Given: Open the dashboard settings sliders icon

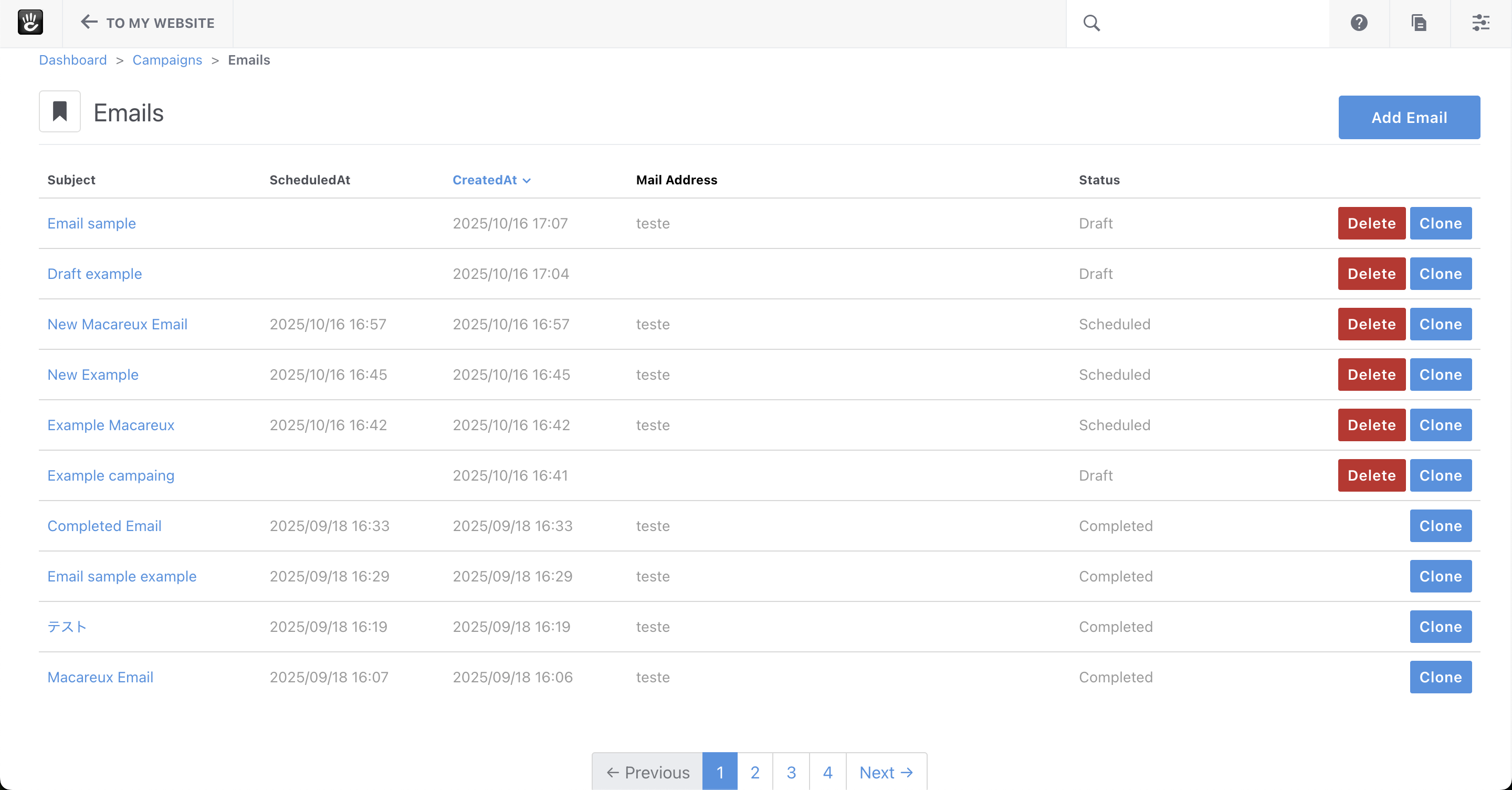Looking at the screenshot, I should point(1480,23).
